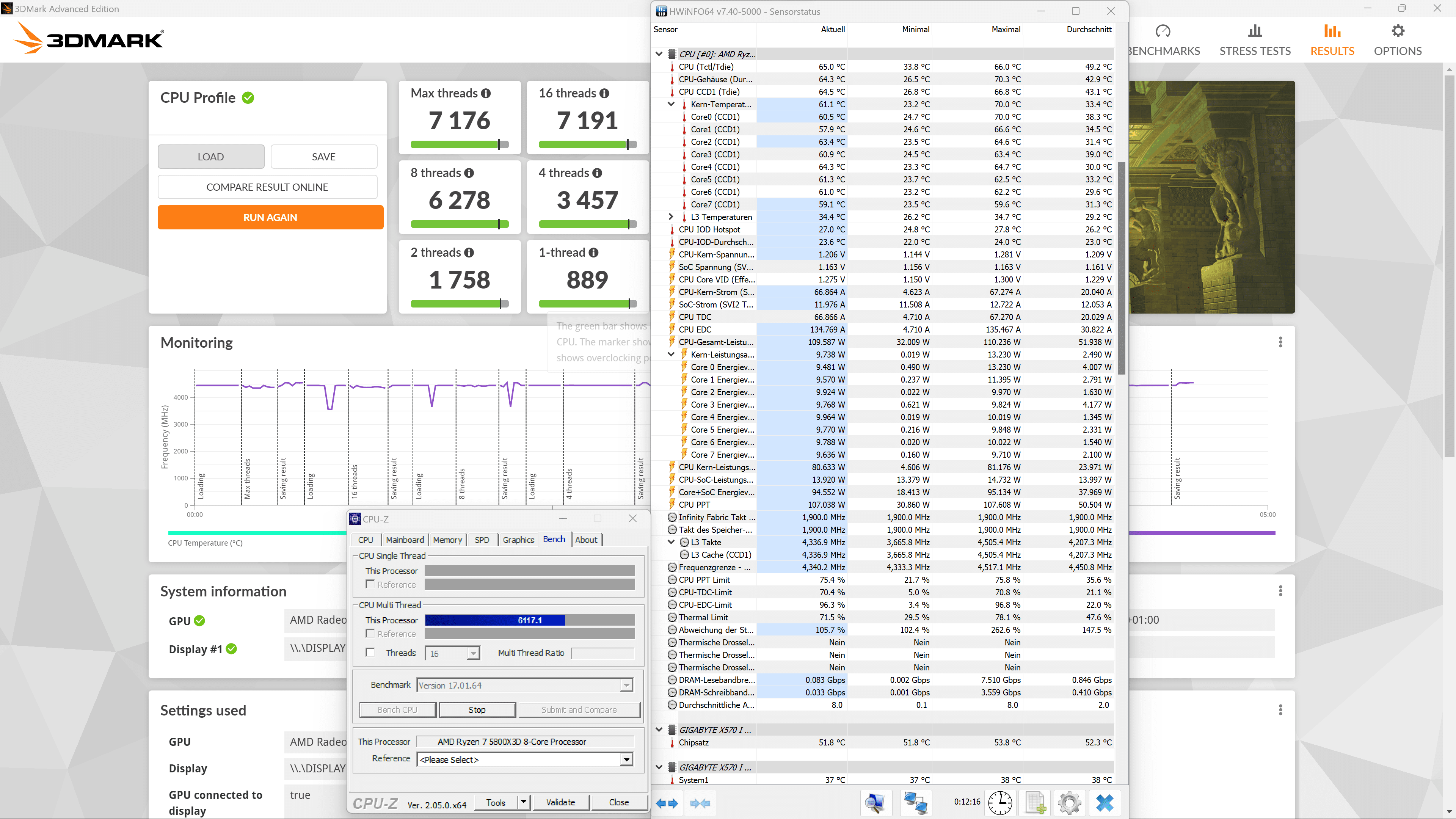The image size is (1456, 819).
Task: Click the 3DMark window vertical scrollbar
Action: pyautogui.click(x=1449, y=266)
